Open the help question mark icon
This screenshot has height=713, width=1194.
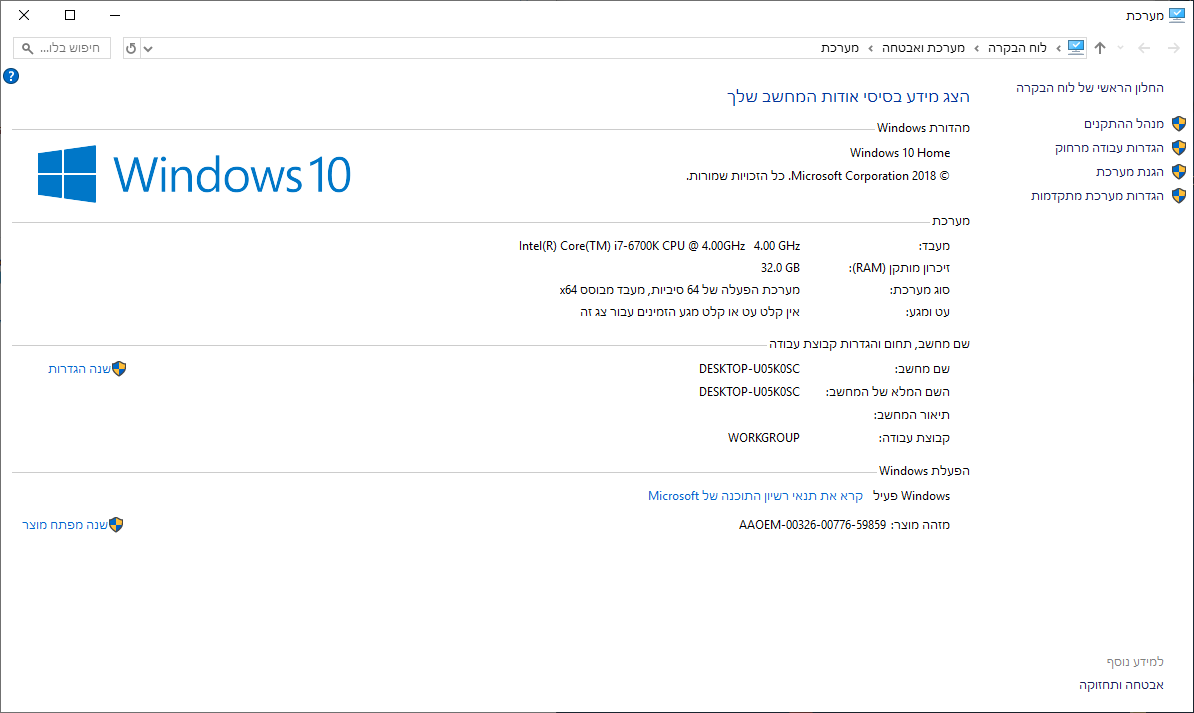coord(11,76)
